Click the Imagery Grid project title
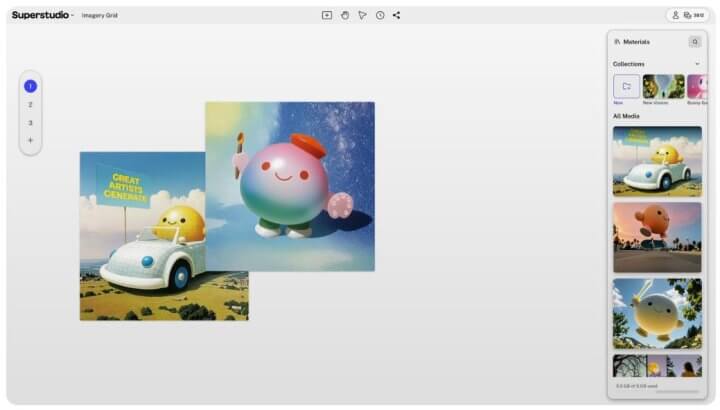This screenshot has height=410, width=720. (100, 15)
